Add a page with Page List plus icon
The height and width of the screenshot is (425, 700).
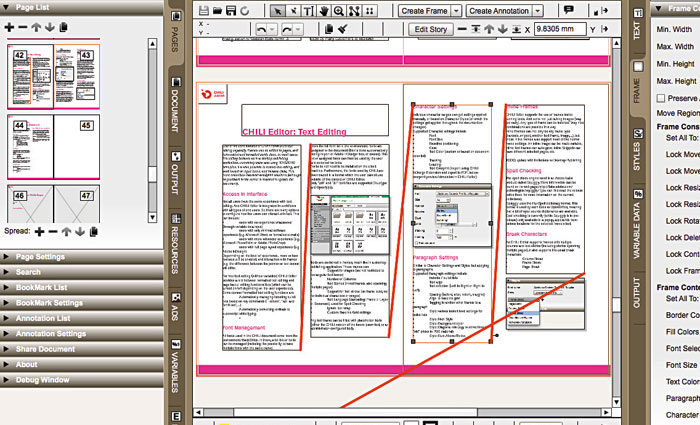[x=9, y=27]
